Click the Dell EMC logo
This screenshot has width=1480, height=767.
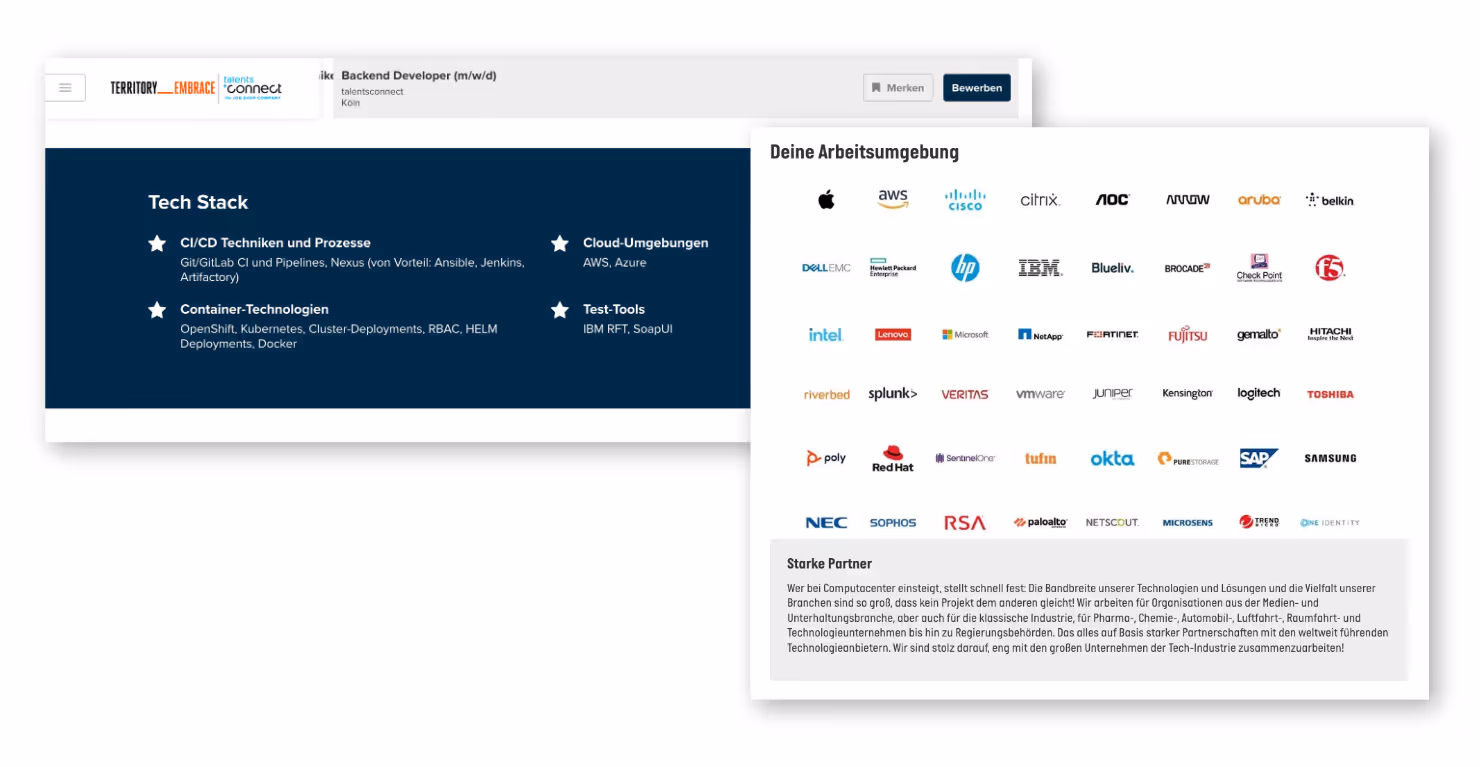pyautogui.click(x=826, y=268)
